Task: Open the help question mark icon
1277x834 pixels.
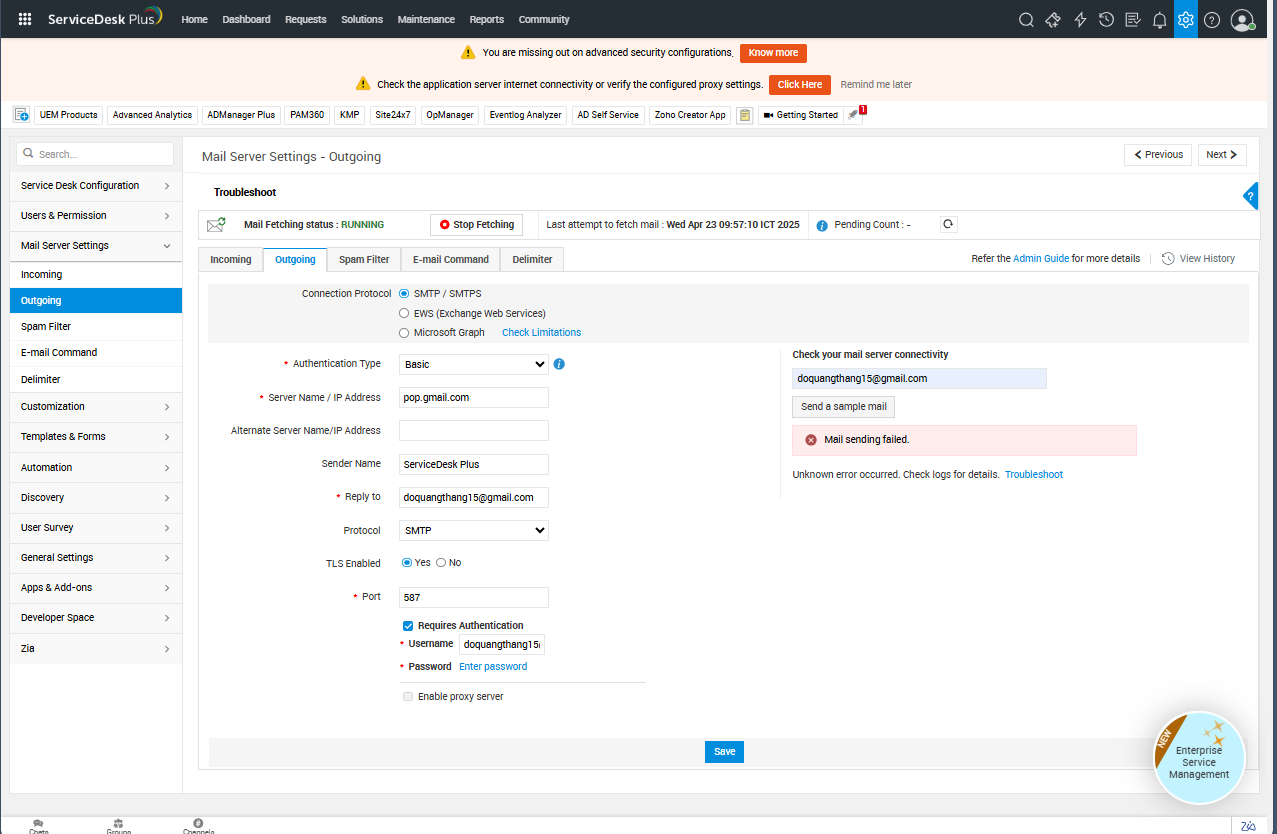Action: pyautogui.click(x=1212, y=19)
